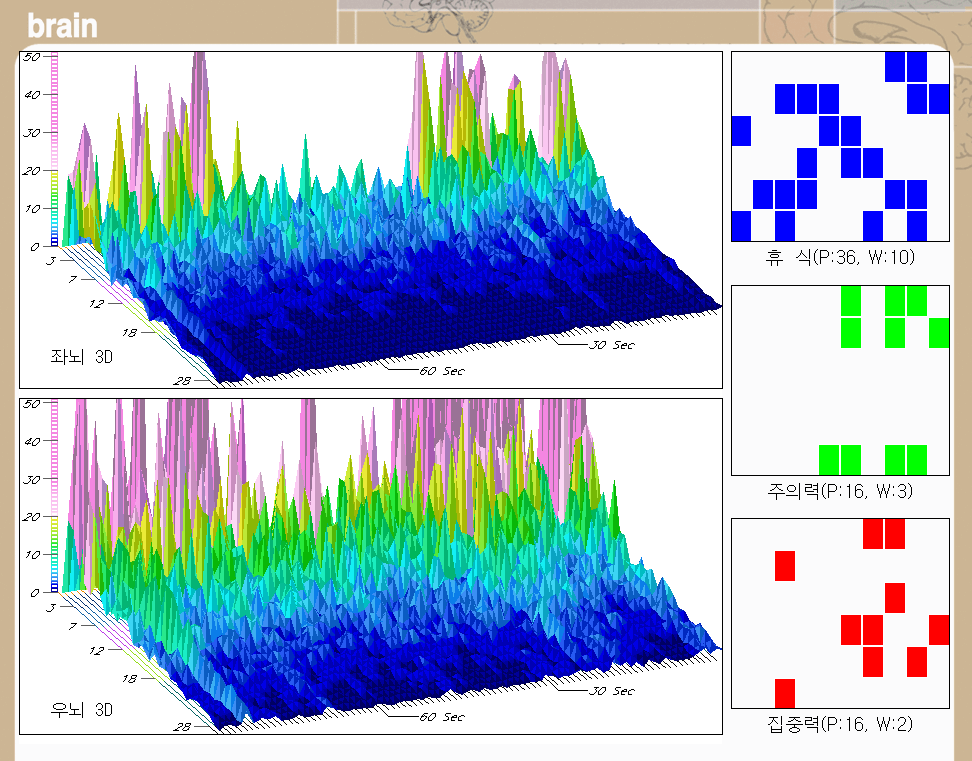Click the 휴식(P:36, W:10) caption
Viewport: 972px width, 761px height.
click(840, 258)
